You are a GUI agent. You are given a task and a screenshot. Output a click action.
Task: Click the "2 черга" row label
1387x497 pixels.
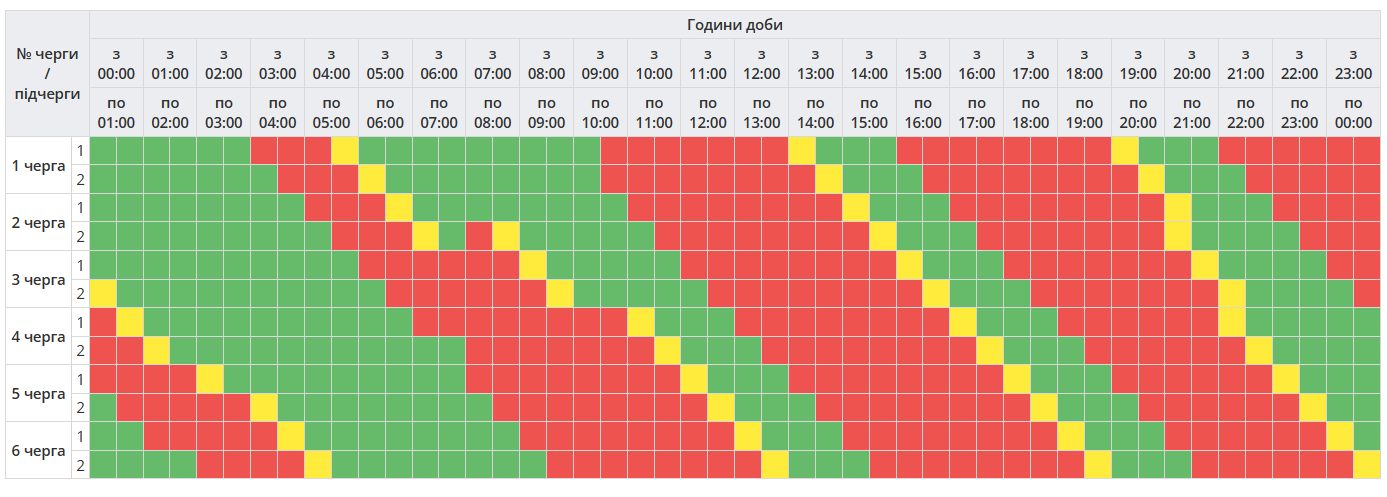[x=37, y=222]
